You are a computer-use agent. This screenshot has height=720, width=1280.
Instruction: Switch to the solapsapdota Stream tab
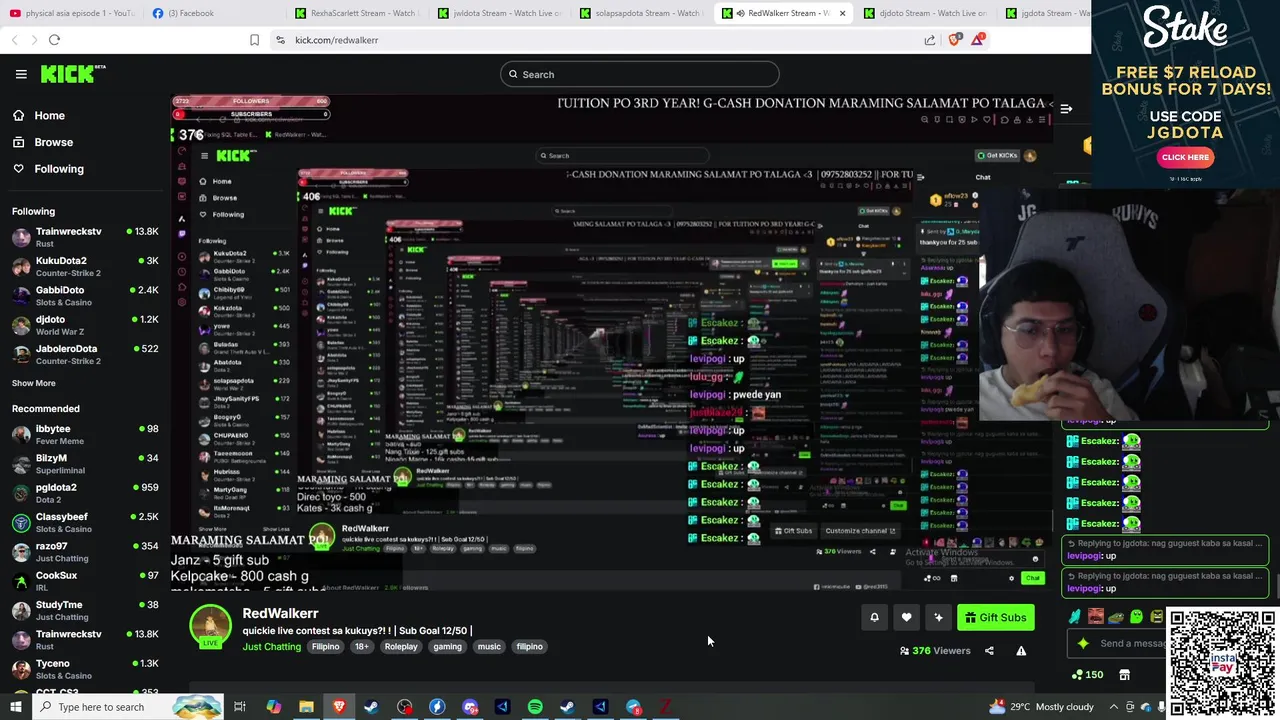[x=644, y=13]
